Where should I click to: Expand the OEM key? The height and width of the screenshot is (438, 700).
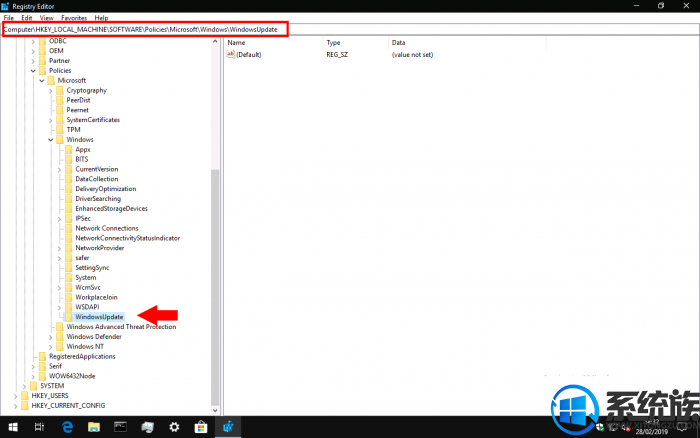point(33,51)
